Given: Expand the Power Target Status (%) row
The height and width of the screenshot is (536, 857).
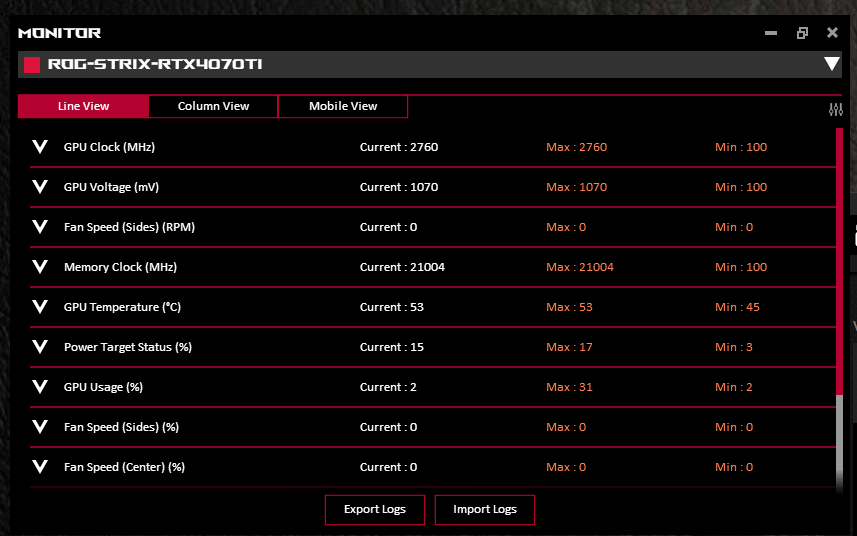Looking at the screenshot, I should click(x=40, y=346).
